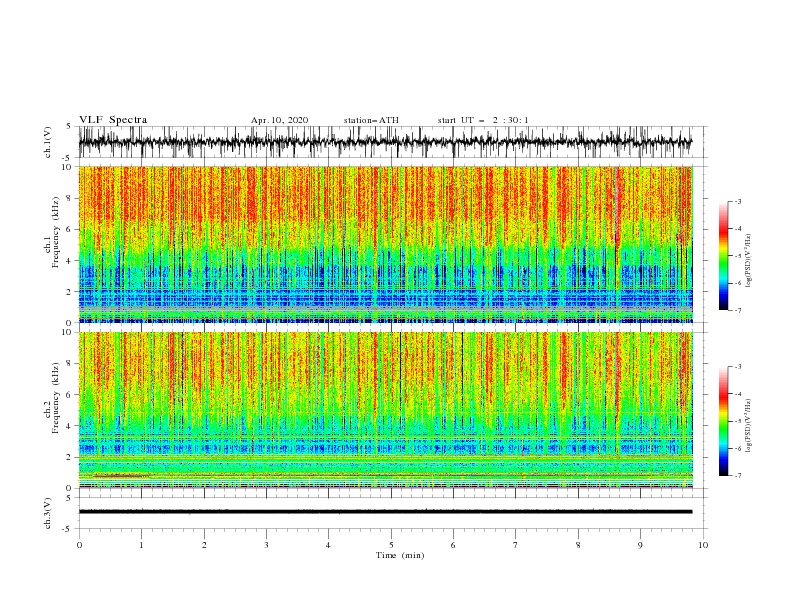Click the ch.1(V) axis label
The image size is (792, 612).
tap(48, 142)
